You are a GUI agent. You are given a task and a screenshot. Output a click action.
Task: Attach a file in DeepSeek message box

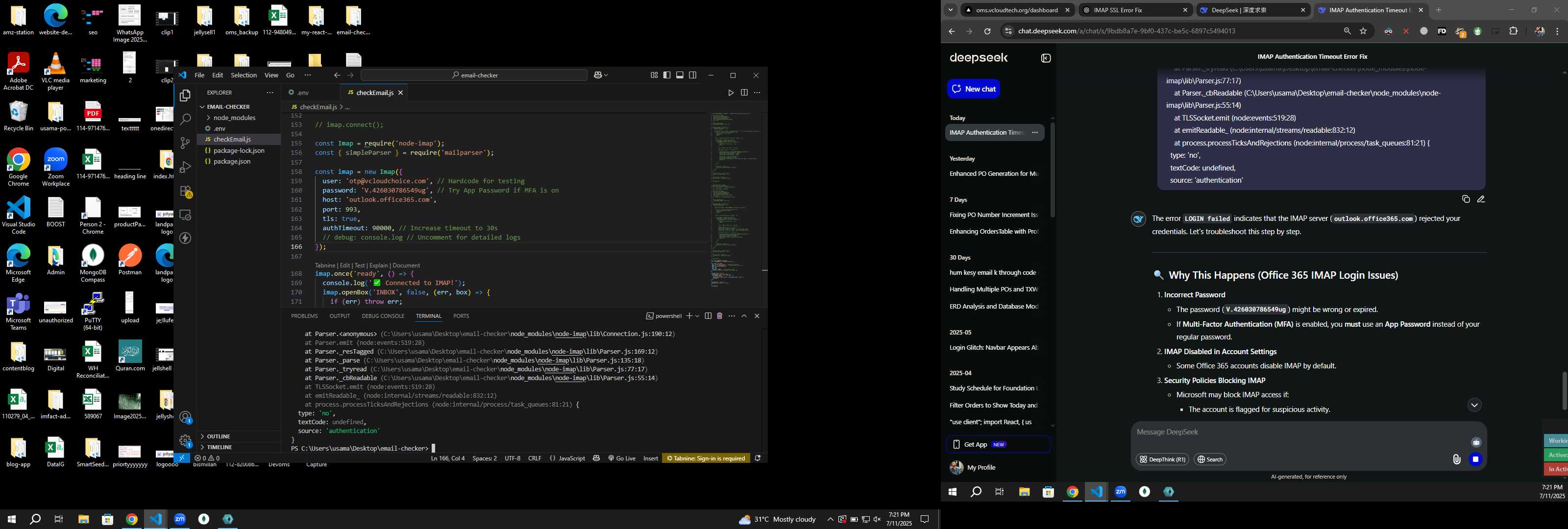click(1456, 459)
